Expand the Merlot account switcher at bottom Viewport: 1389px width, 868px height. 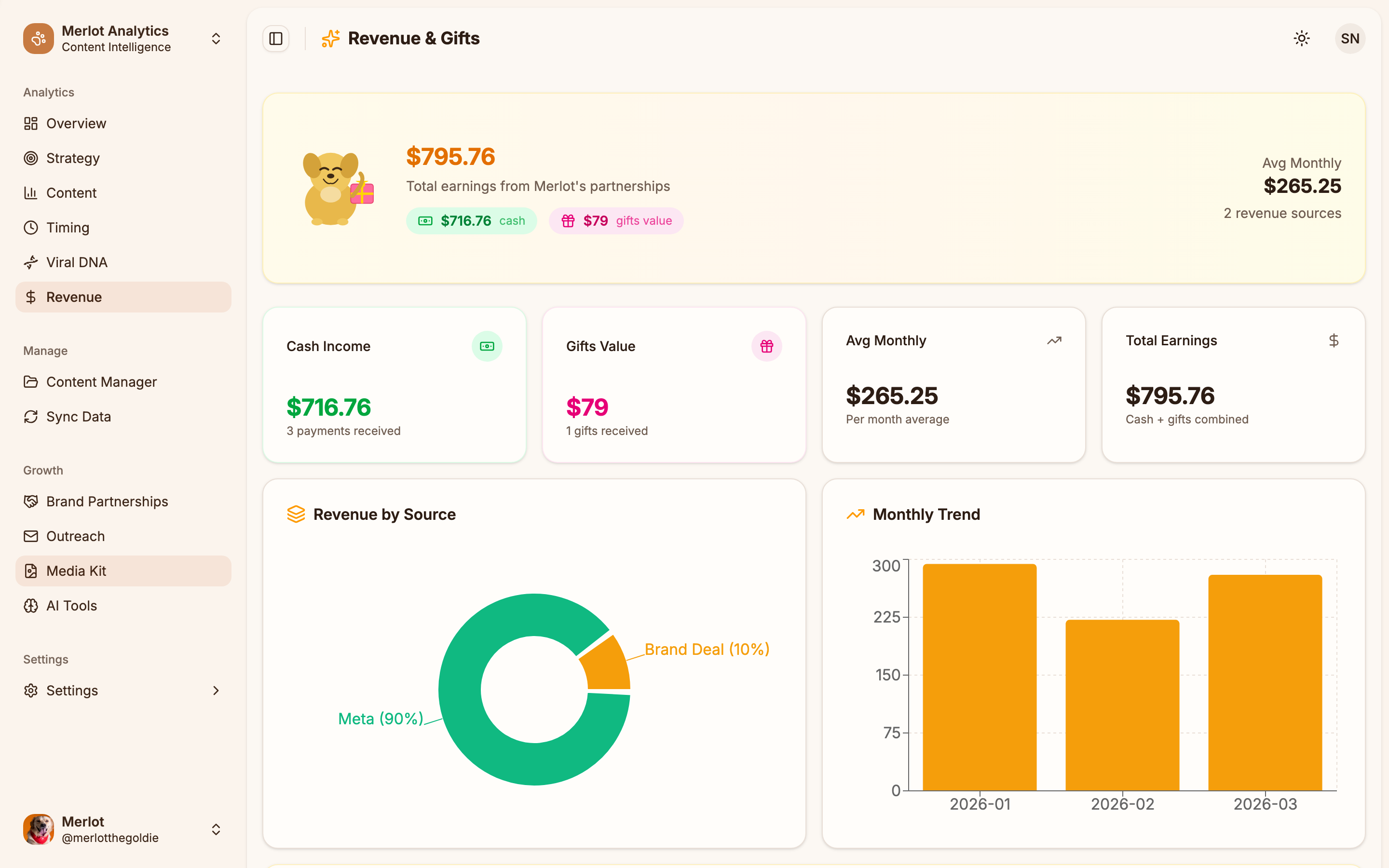click(x=216, y=829)
